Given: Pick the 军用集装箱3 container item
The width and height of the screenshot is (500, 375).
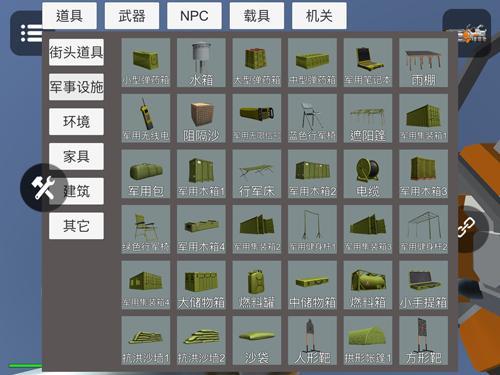Looking at the screenshot, I should [x=368, y=230].
